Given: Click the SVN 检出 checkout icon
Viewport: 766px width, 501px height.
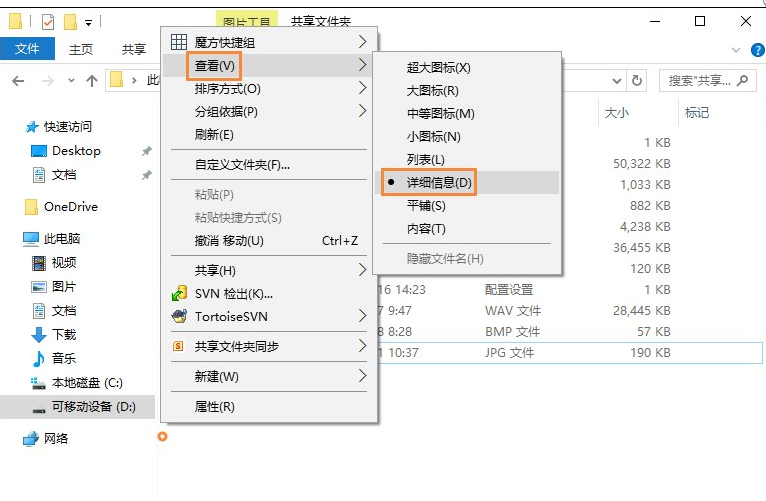Looking at the screenshot, I should click(179, 293).
